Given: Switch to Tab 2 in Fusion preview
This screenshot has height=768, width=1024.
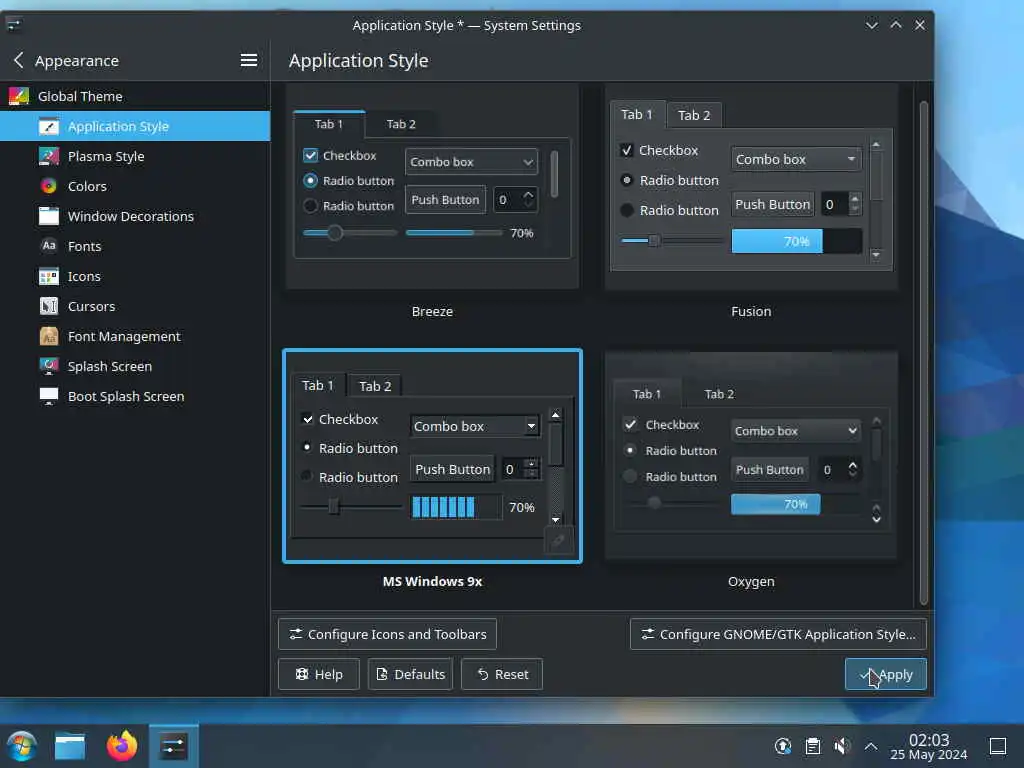Looking at the screenshot, I should pos(694,115).
